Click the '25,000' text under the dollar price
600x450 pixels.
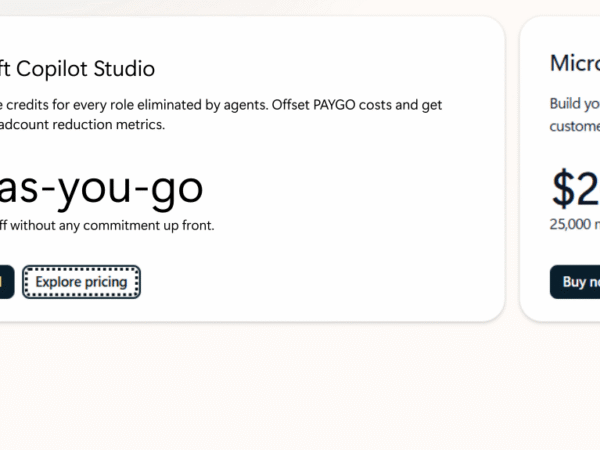(x=572, y=225)
